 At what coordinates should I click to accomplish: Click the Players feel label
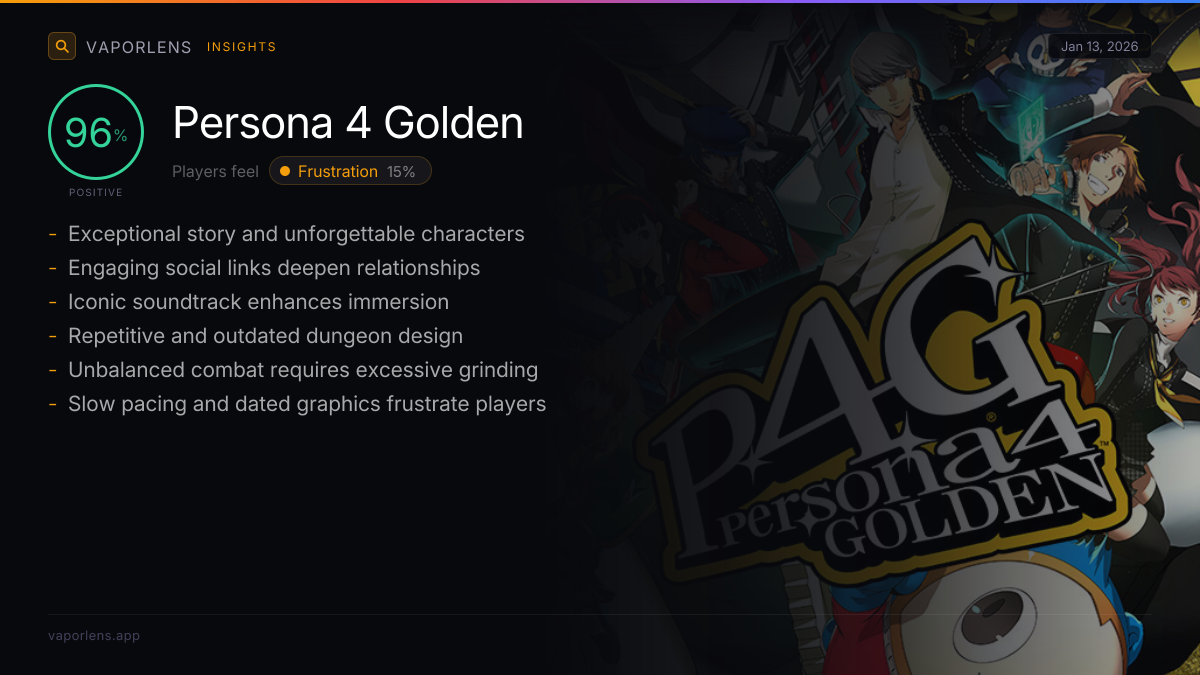point(215,171)
